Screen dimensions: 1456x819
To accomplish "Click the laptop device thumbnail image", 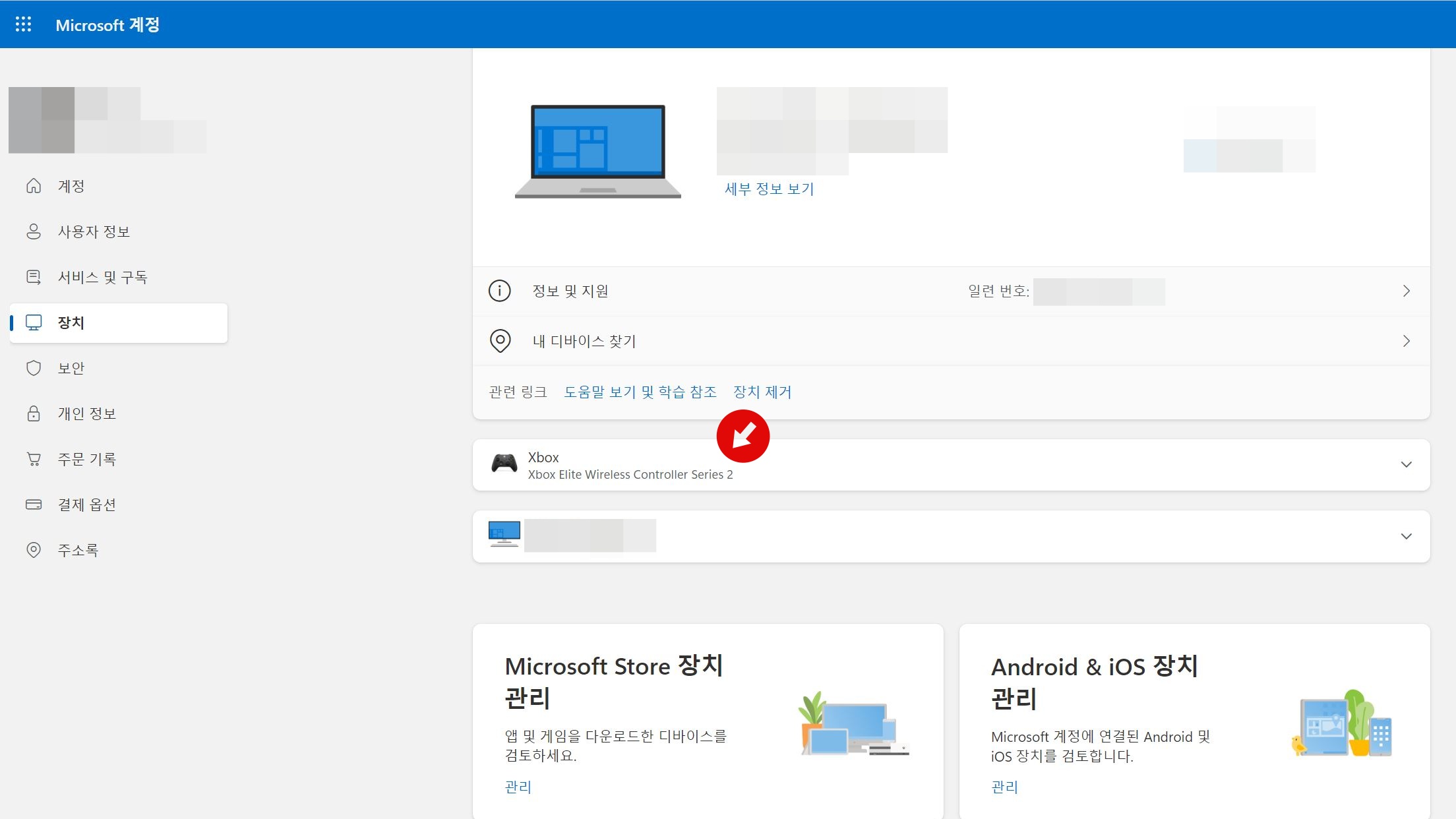I will [597, 152].
